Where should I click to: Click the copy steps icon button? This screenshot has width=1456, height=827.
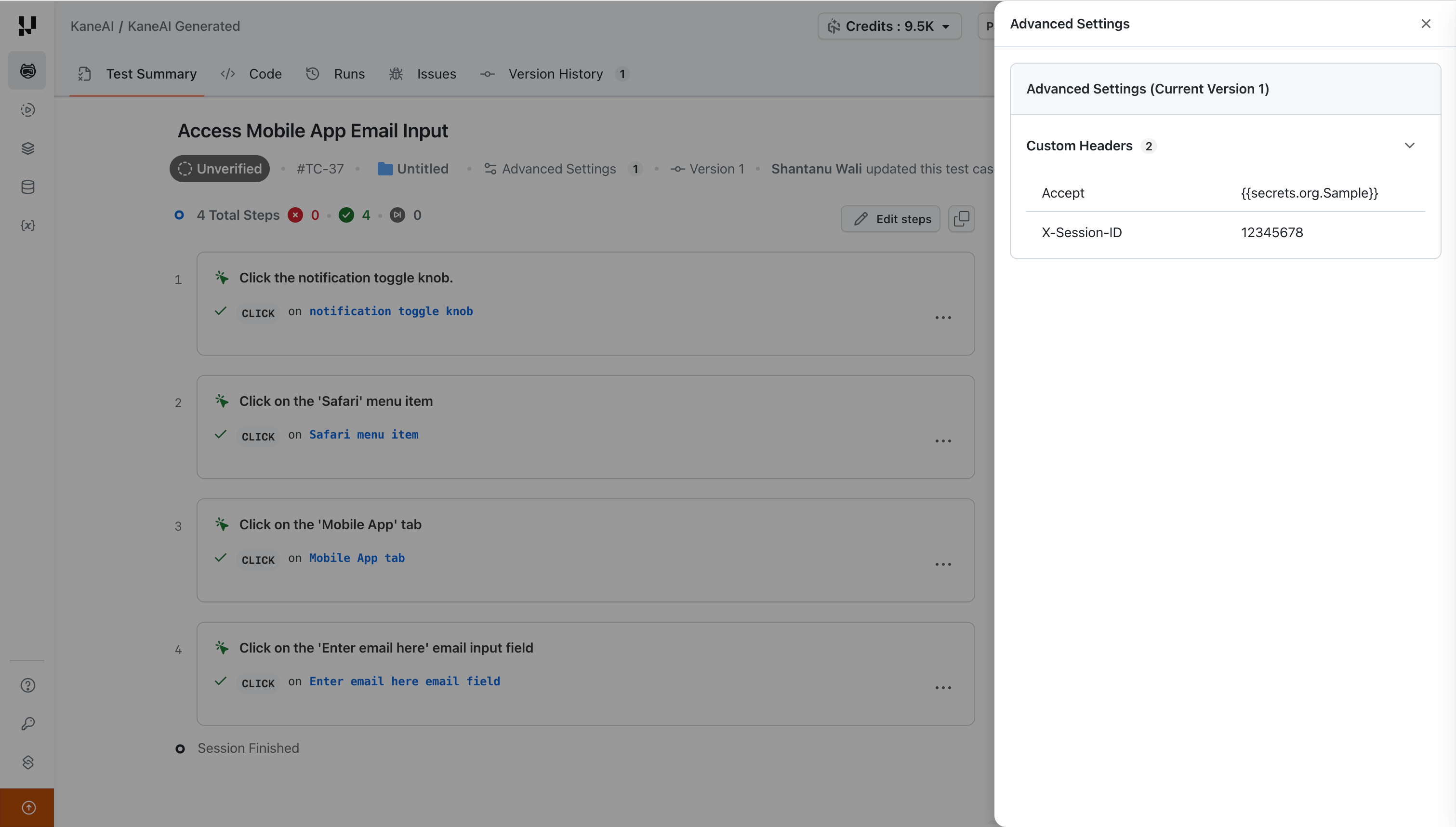(x=962, y=219)
